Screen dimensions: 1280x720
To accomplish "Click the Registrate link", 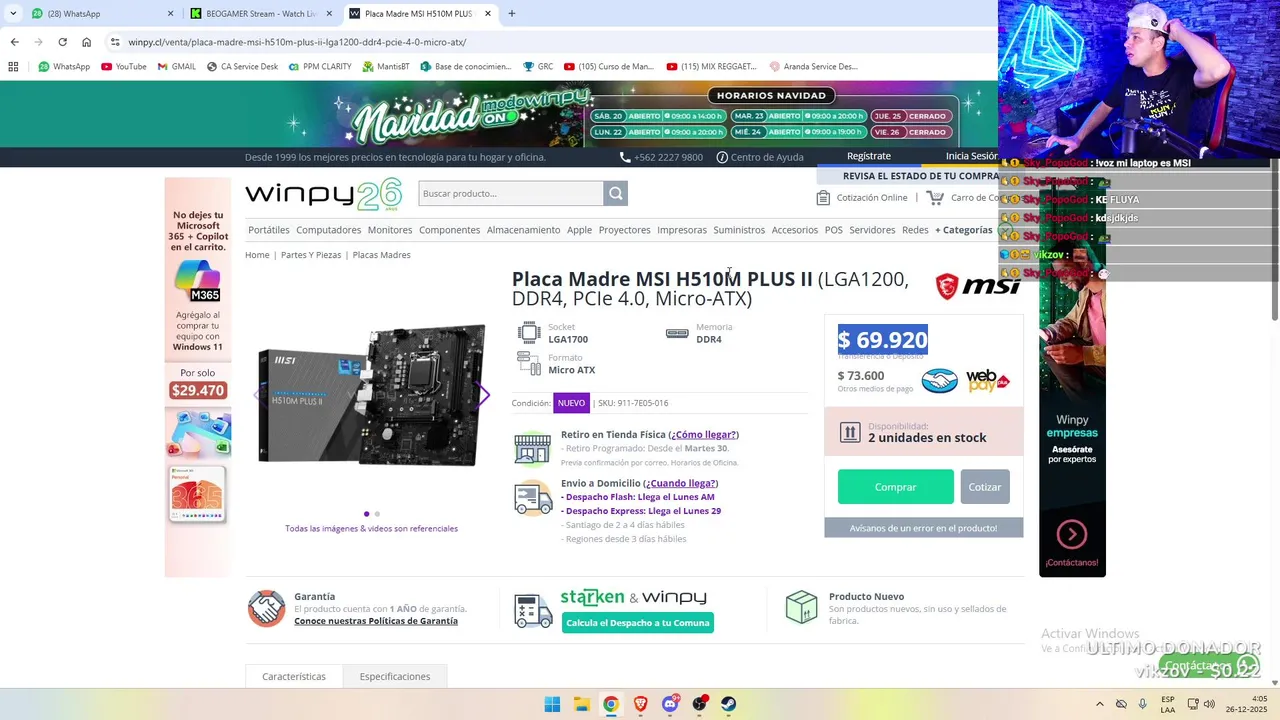I will click(869, 156).
